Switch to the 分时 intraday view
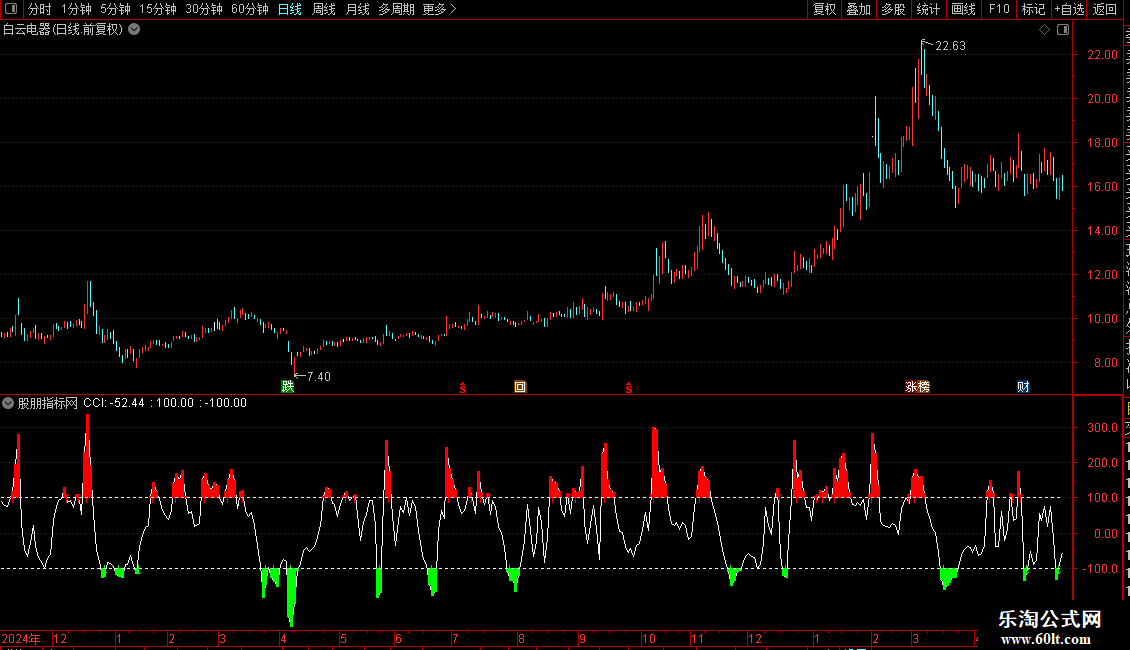 [40, 9]
